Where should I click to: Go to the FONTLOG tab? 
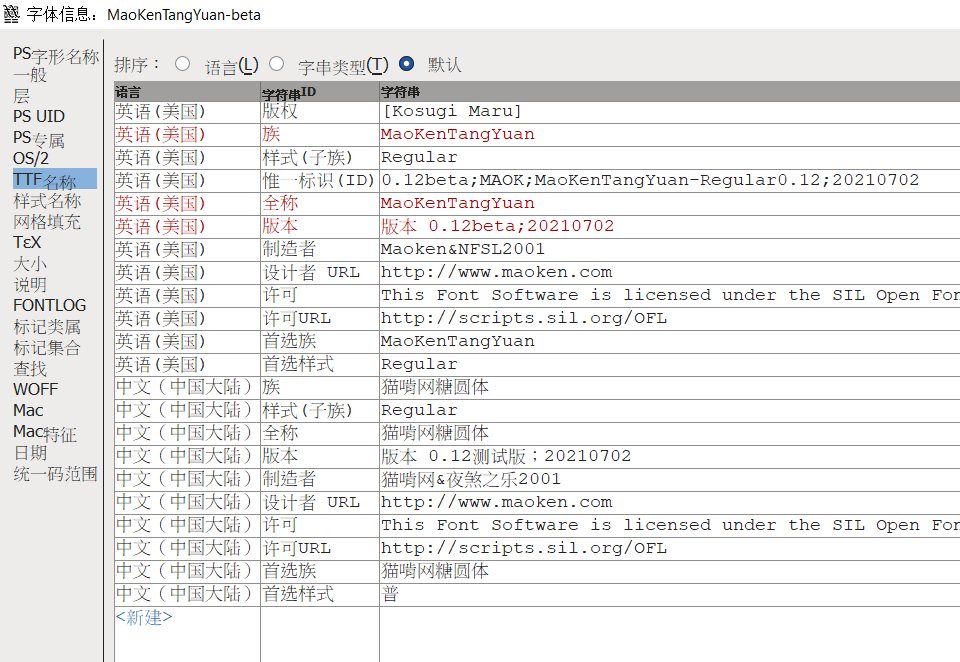49,305
